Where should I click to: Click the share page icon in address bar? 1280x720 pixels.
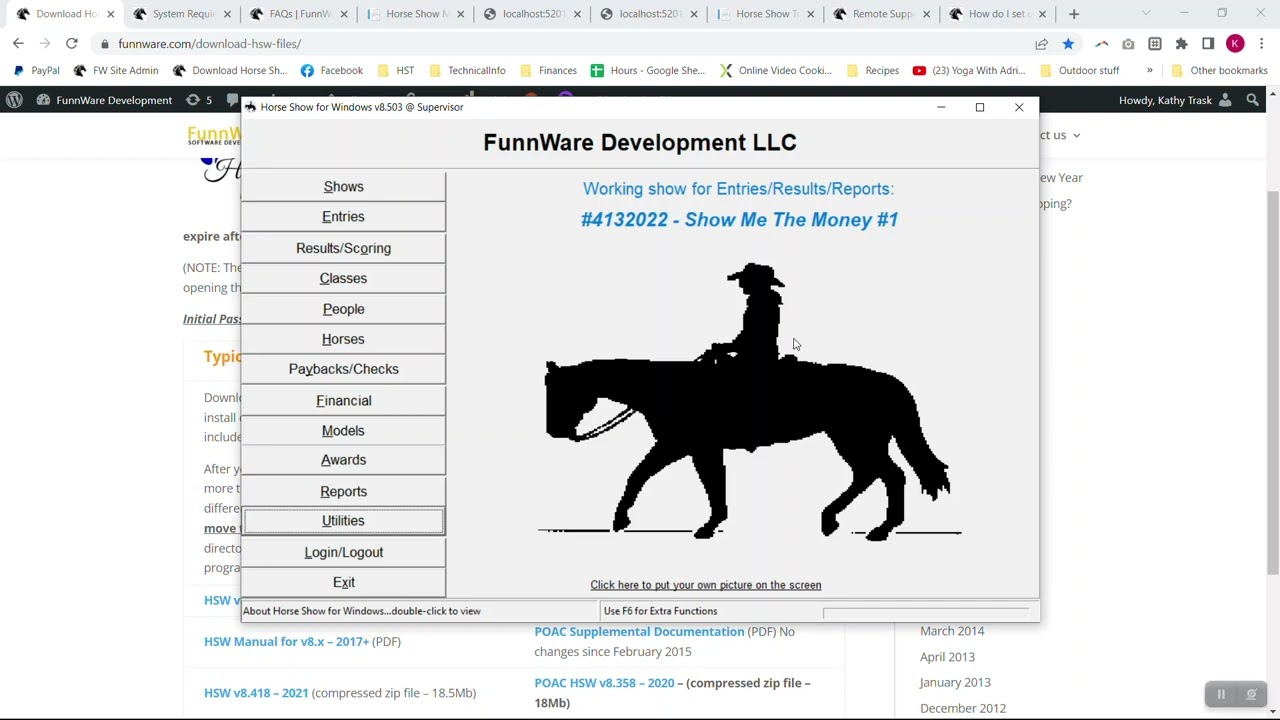(x=1041, y=44)
